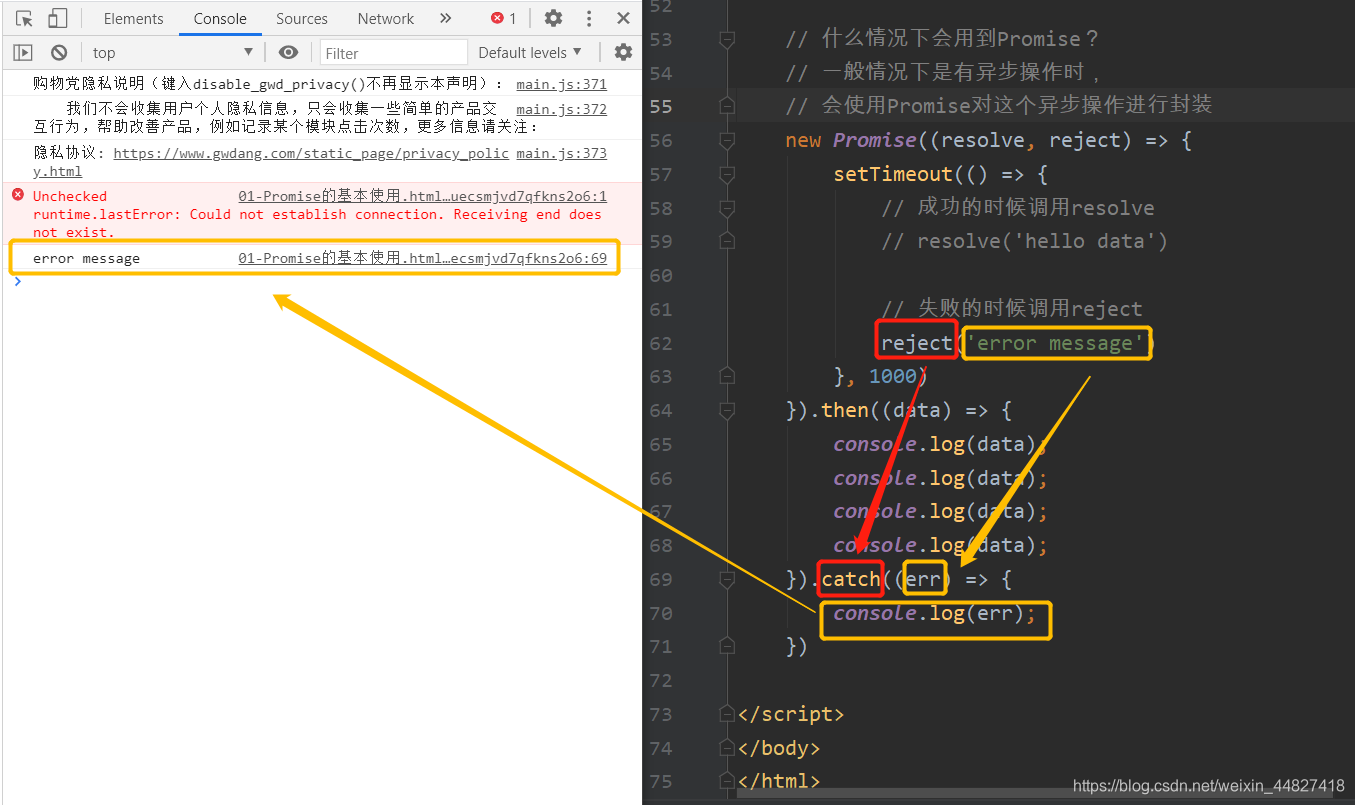1355x805 pixels.
Task: Fold the code at line 56
Action: (x=727, y=140)
